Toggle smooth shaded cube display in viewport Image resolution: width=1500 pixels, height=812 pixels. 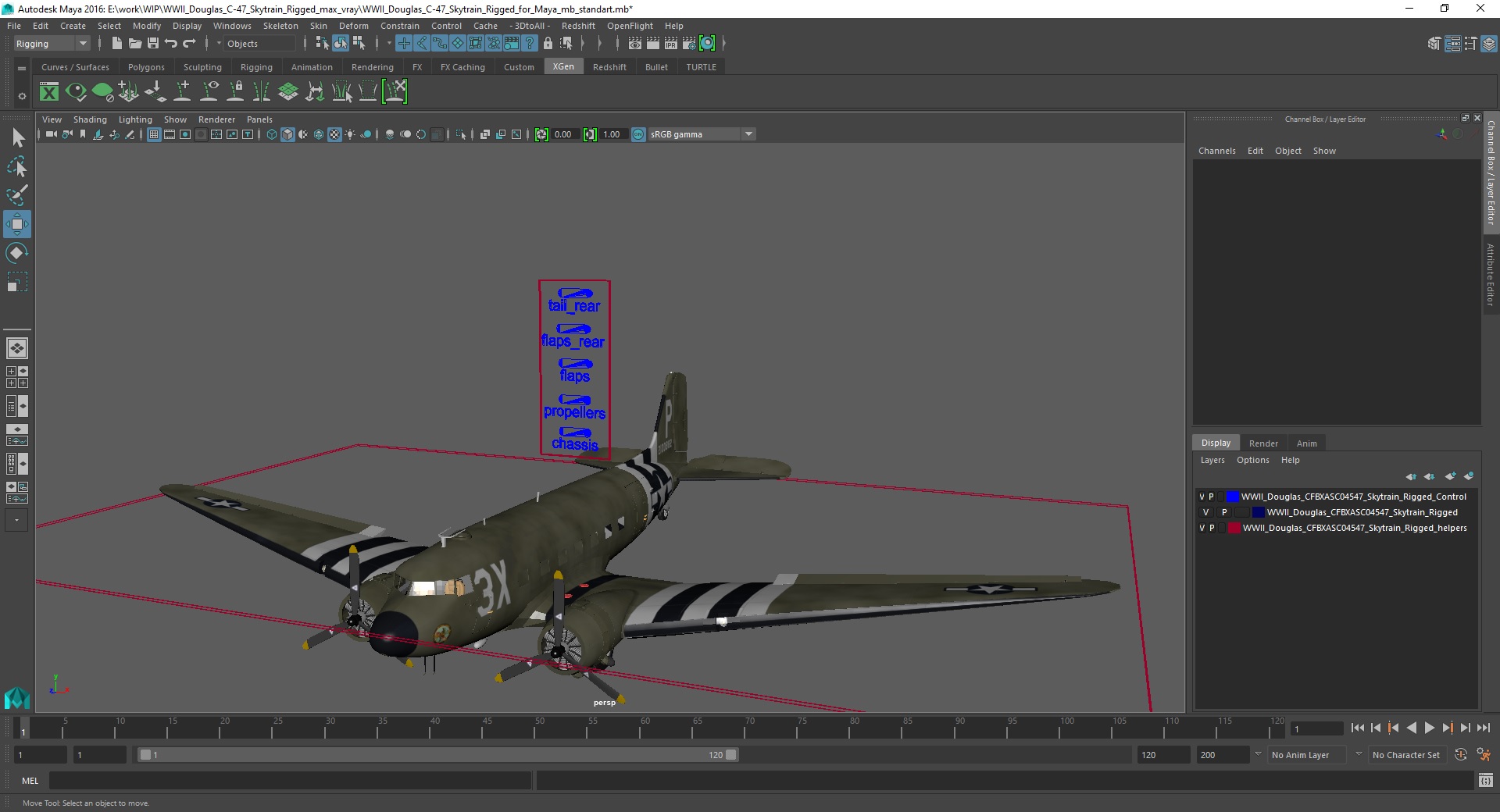[x=287, y=134]
